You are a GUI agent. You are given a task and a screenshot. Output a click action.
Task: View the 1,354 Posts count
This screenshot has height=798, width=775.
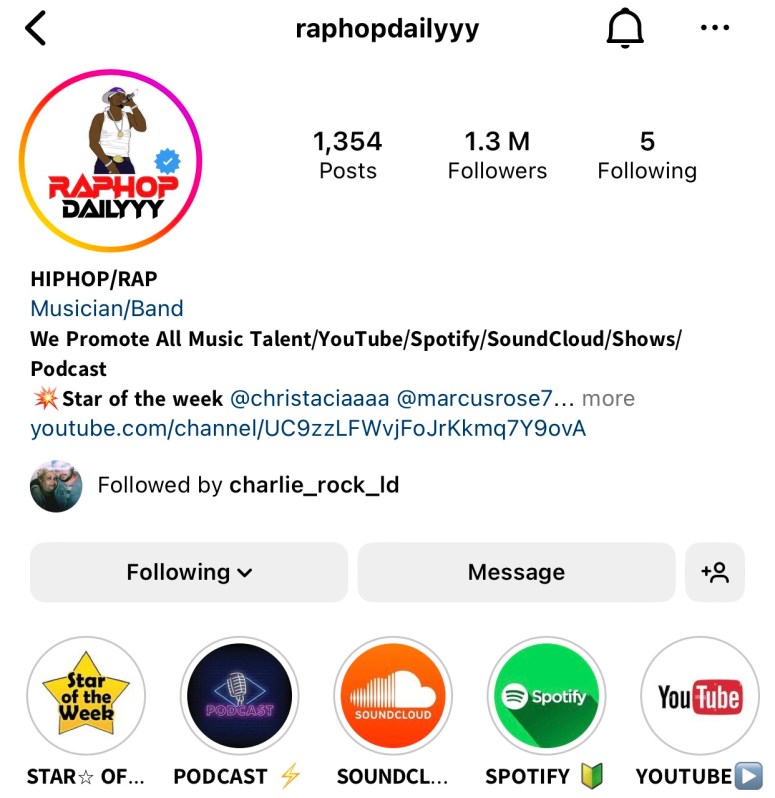pos(348,155)
